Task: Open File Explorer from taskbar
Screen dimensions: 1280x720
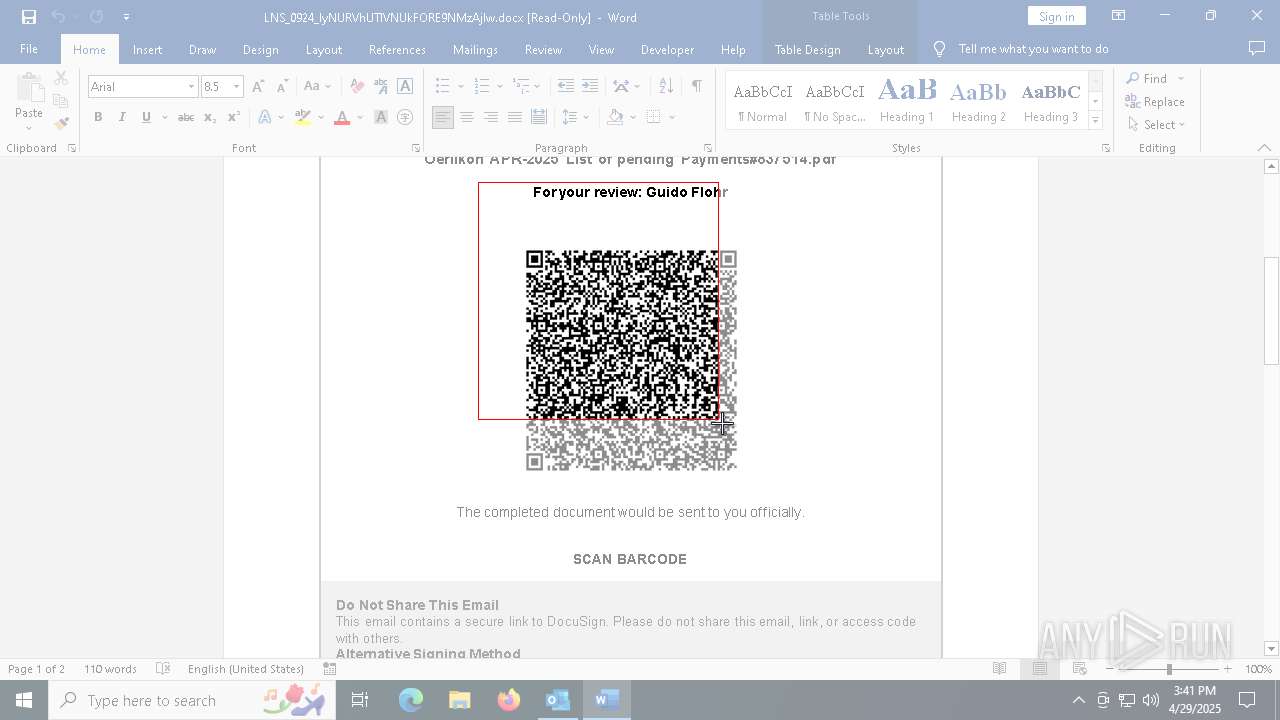Action: pyautogui.click(x=460, y=700)
